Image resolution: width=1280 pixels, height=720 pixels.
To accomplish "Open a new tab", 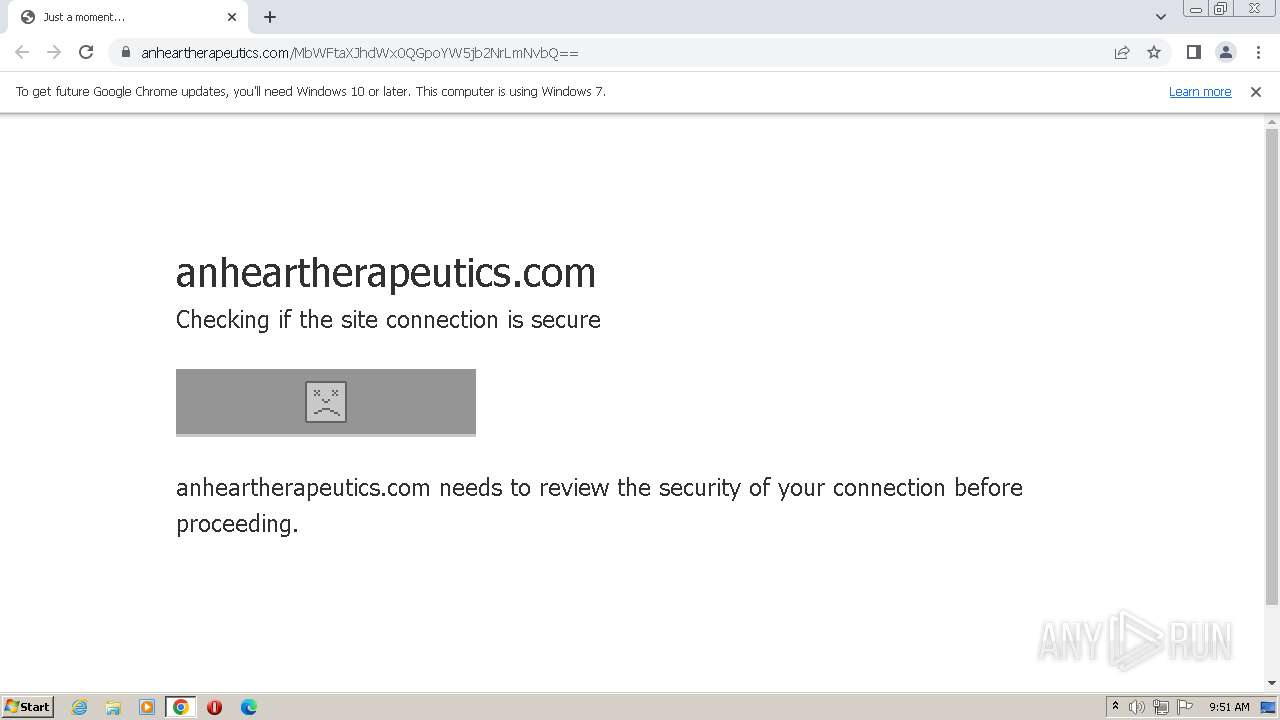I will pos(270,17).
